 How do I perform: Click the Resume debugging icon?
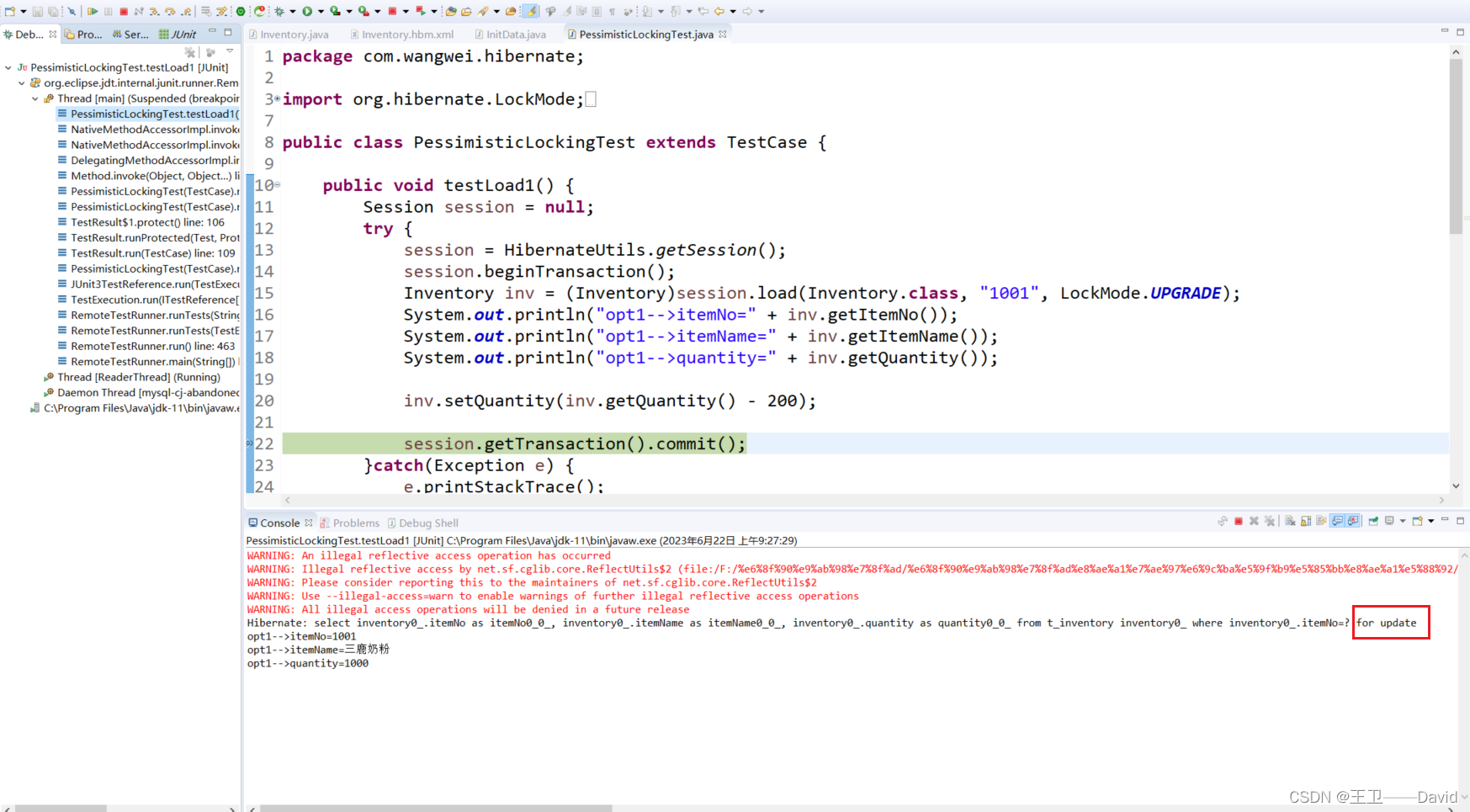(93, 11)
